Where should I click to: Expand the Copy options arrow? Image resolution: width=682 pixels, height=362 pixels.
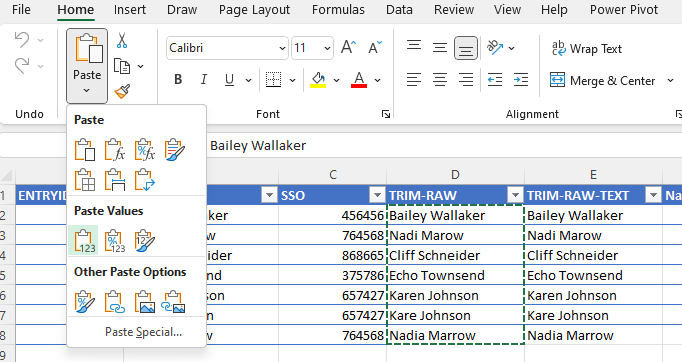[140, 67]
